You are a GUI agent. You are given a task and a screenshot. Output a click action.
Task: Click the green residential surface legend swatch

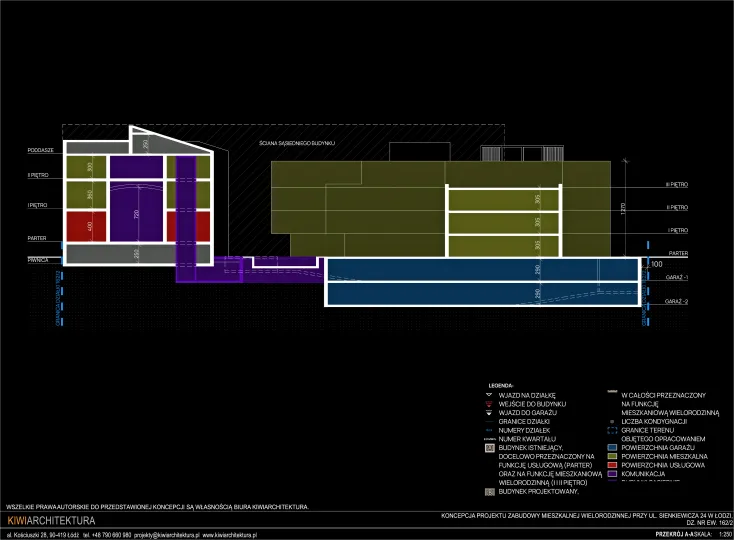612,457
